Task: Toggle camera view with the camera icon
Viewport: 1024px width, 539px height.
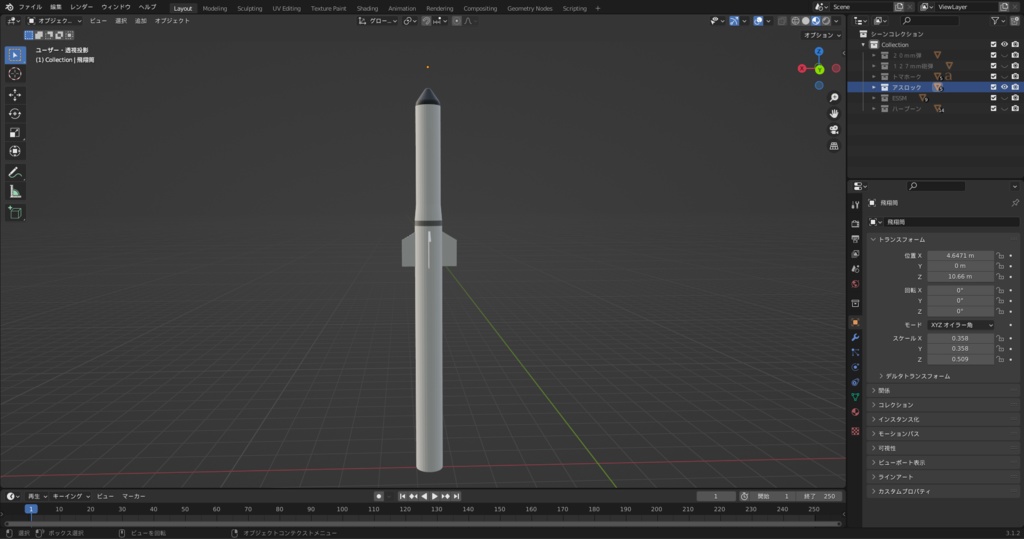Action: click(834, 130)
